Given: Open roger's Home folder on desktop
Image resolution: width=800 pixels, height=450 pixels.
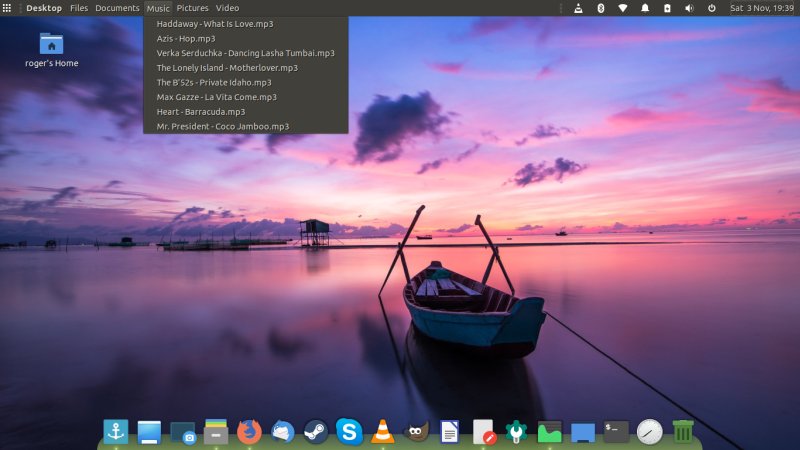Looking at the screenshot, I should pos(51,44).
